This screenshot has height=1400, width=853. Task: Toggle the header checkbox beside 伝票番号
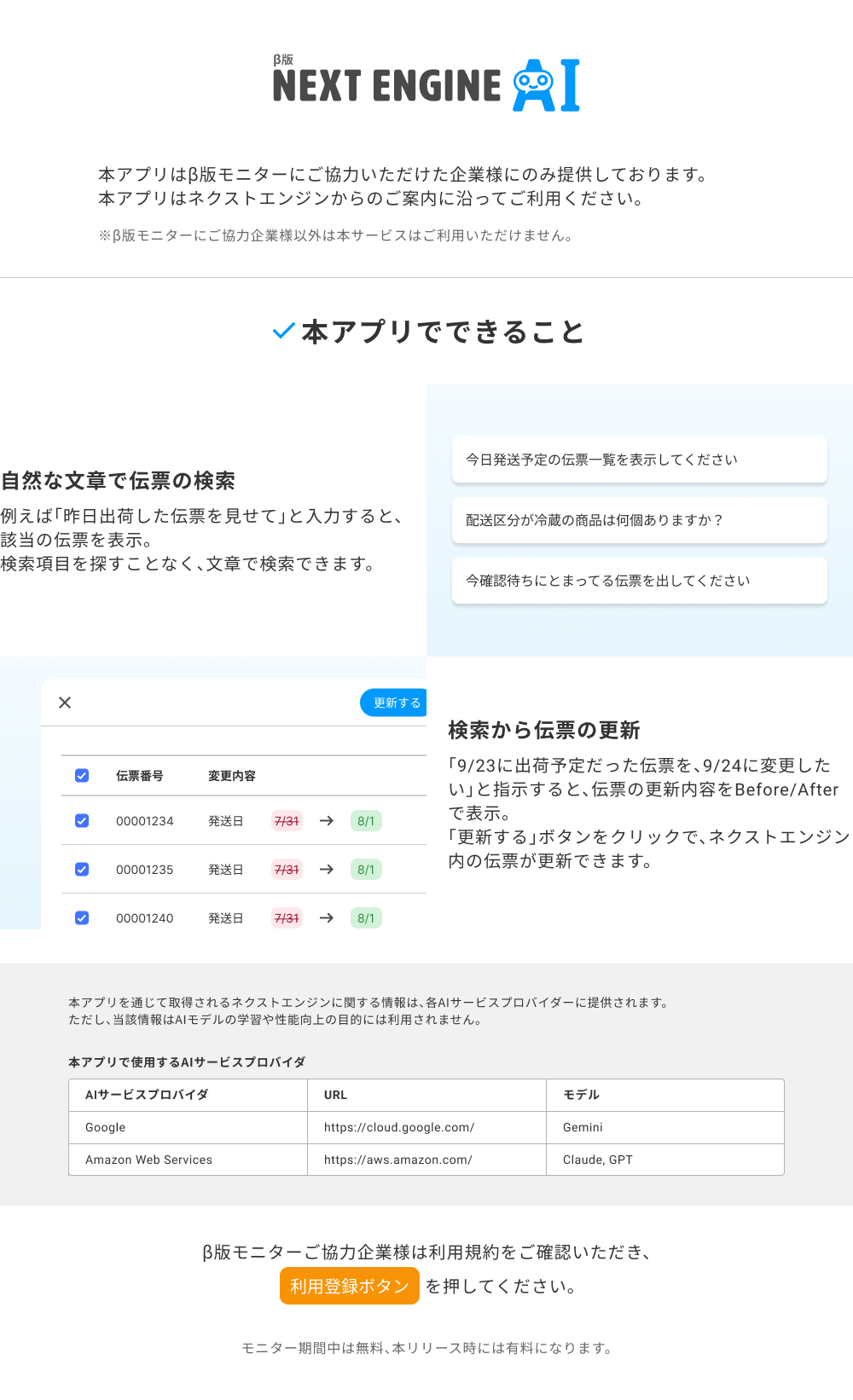pyautogui.click(x=82, y=776)
